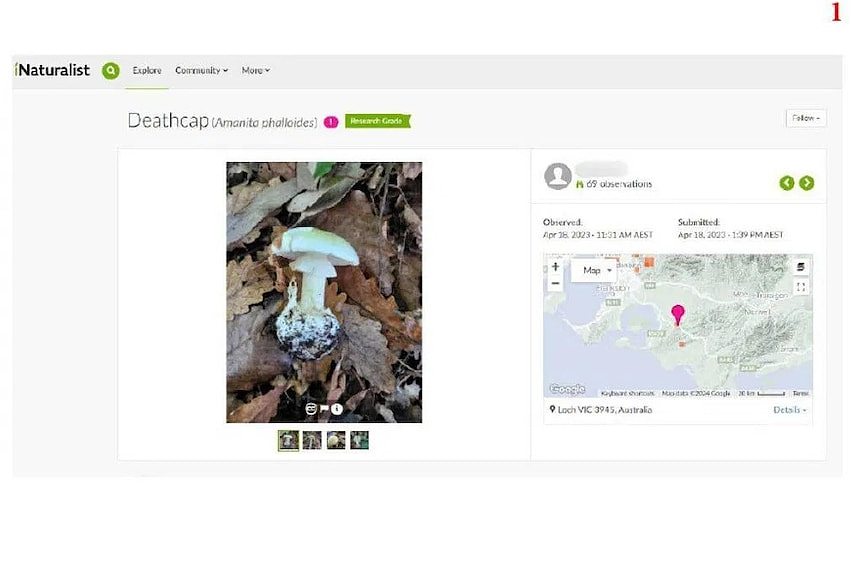The height and width of the screenshot is (575, 862).
Task: Open the observer's profile avatar
Action: pos(557,176)
